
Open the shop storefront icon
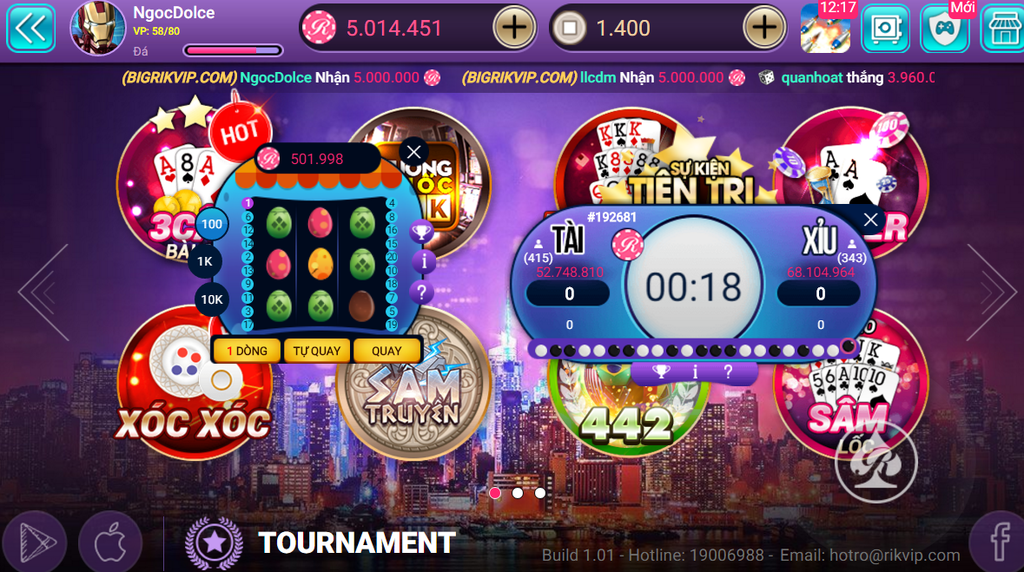tap(1003, 28)
